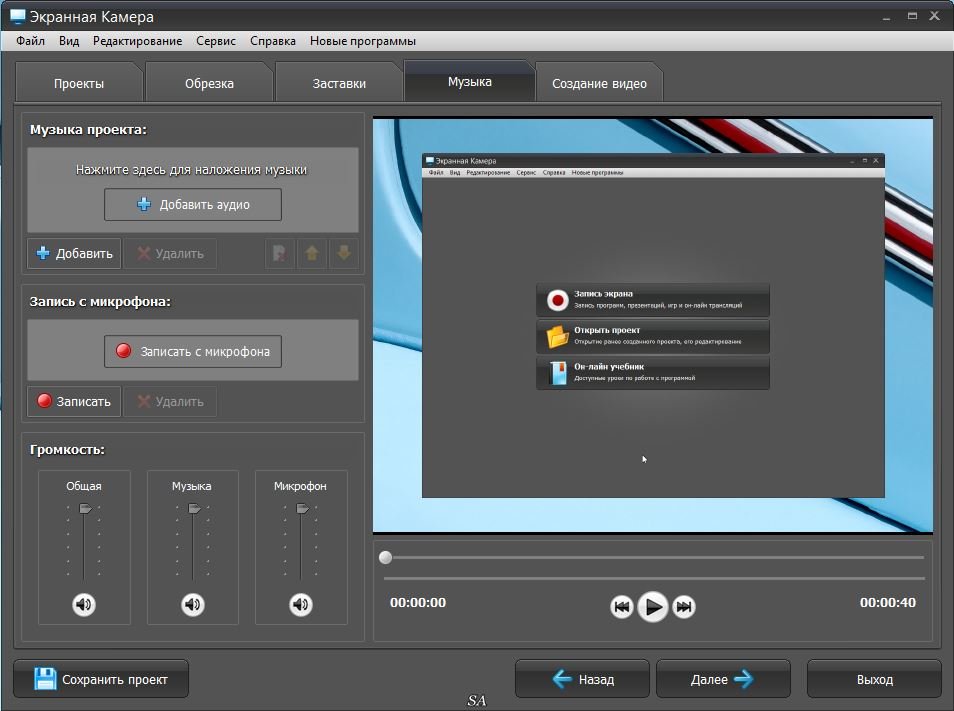Open the Редактирование menu
This screenshot has width=954, height=711.
pyautogui.click(x=137, y=41)
